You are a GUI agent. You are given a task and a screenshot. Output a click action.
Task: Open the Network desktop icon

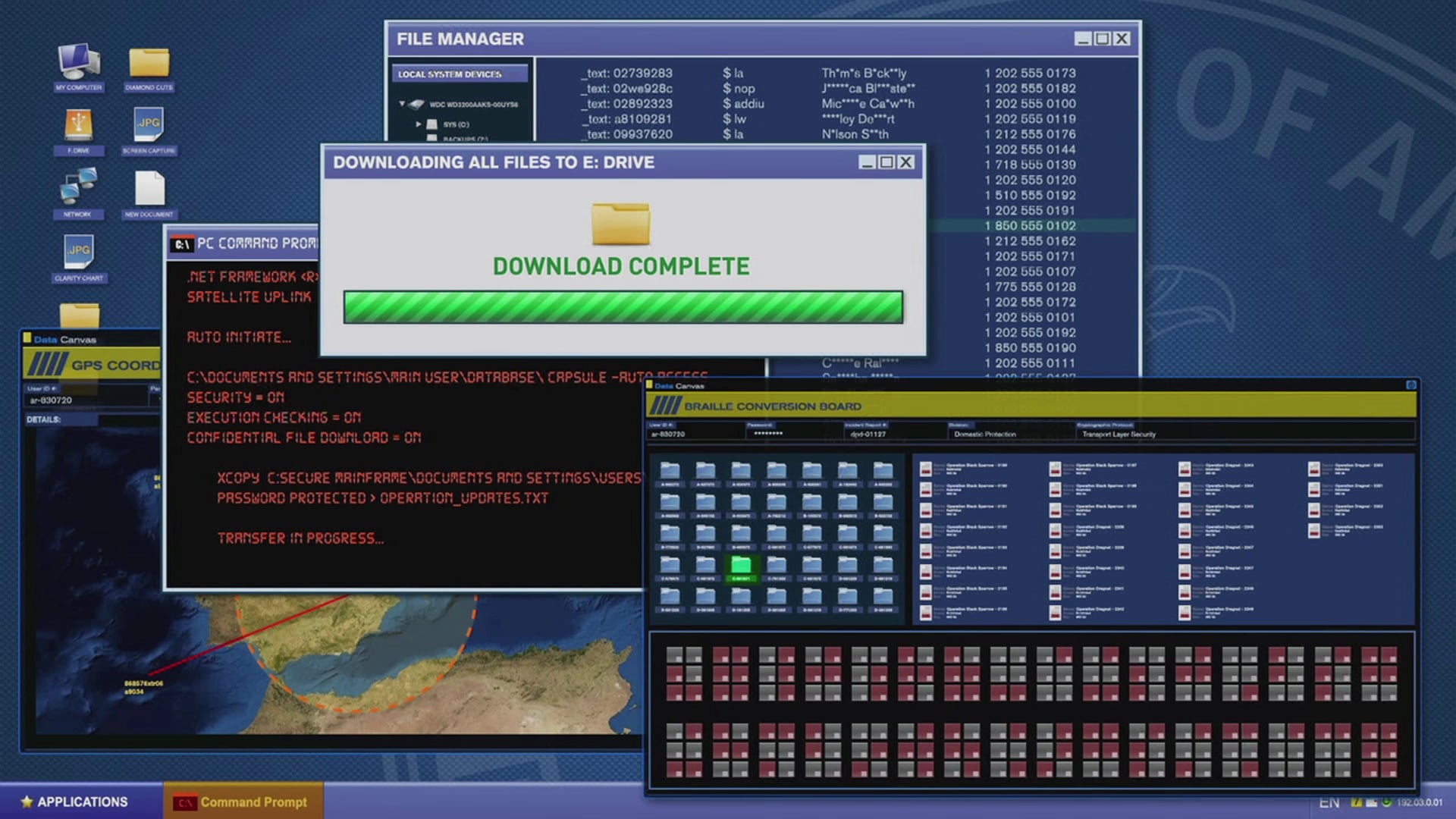tap(78, 187)
